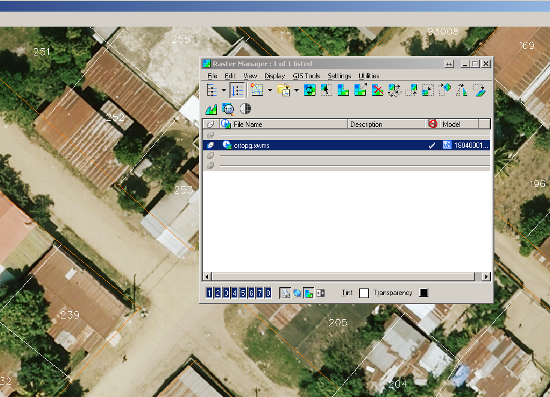This screenshot has height=397, width=550.
Task: Click the warp raster icon
Action: [x=479, y=90]
